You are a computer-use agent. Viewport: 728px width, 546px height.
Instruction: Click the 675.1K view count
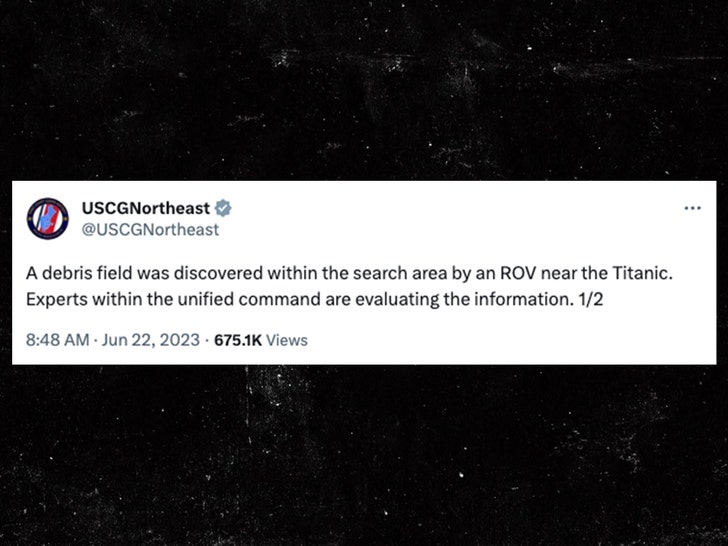coord(237,340)
